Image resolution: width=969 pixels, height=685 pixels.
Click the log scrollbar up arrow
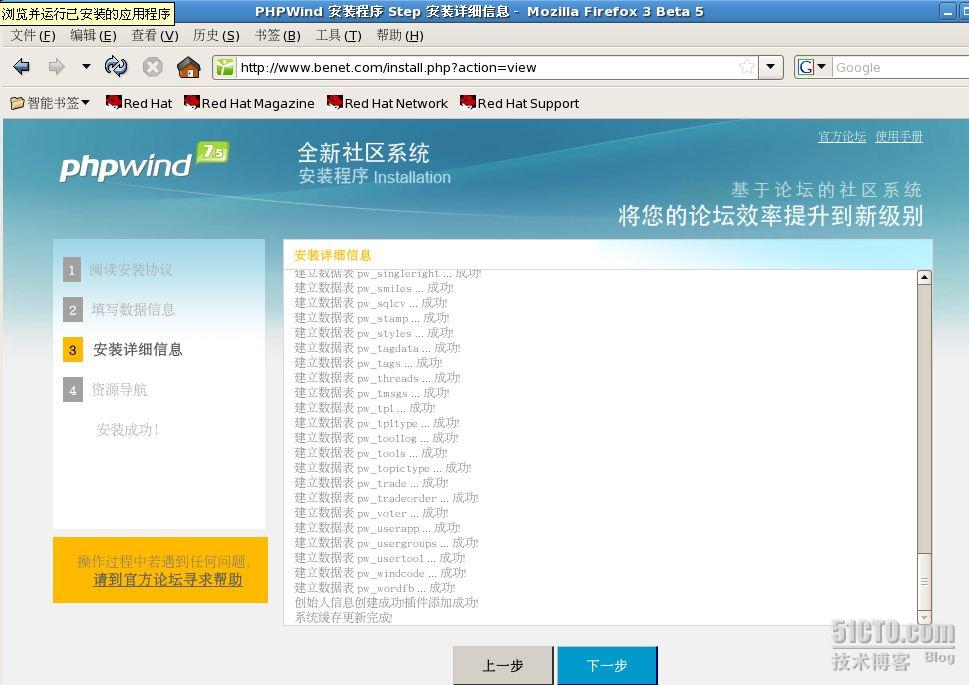click(x=924, y=277)
